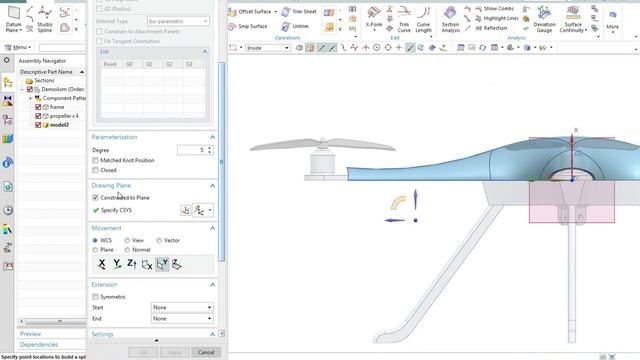Viewport: 640px width, 360px height.
Task: Open the Preview panel in navigator
Action: click(x=31, y=334)
